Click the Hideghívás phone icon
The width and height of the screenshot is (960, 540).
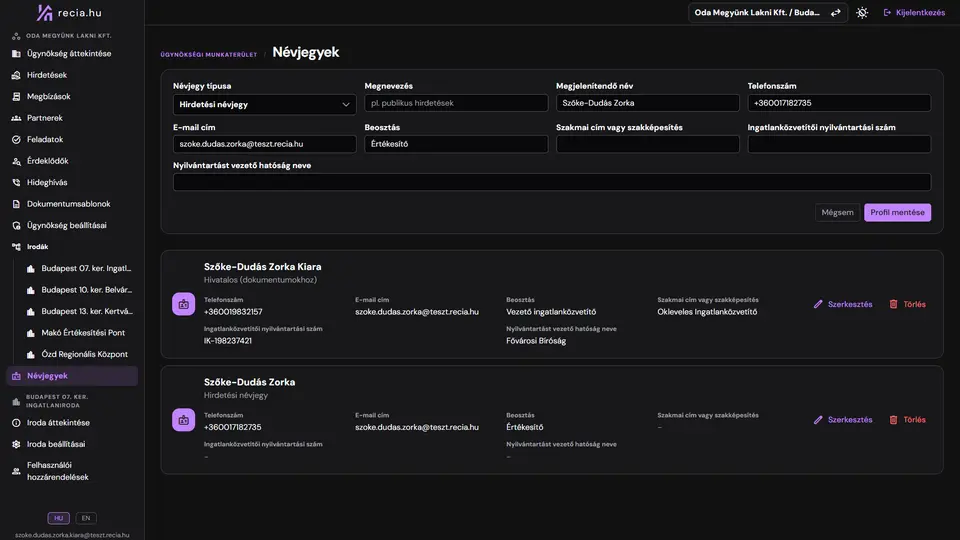pyautogui.click(x=16, y=182)
